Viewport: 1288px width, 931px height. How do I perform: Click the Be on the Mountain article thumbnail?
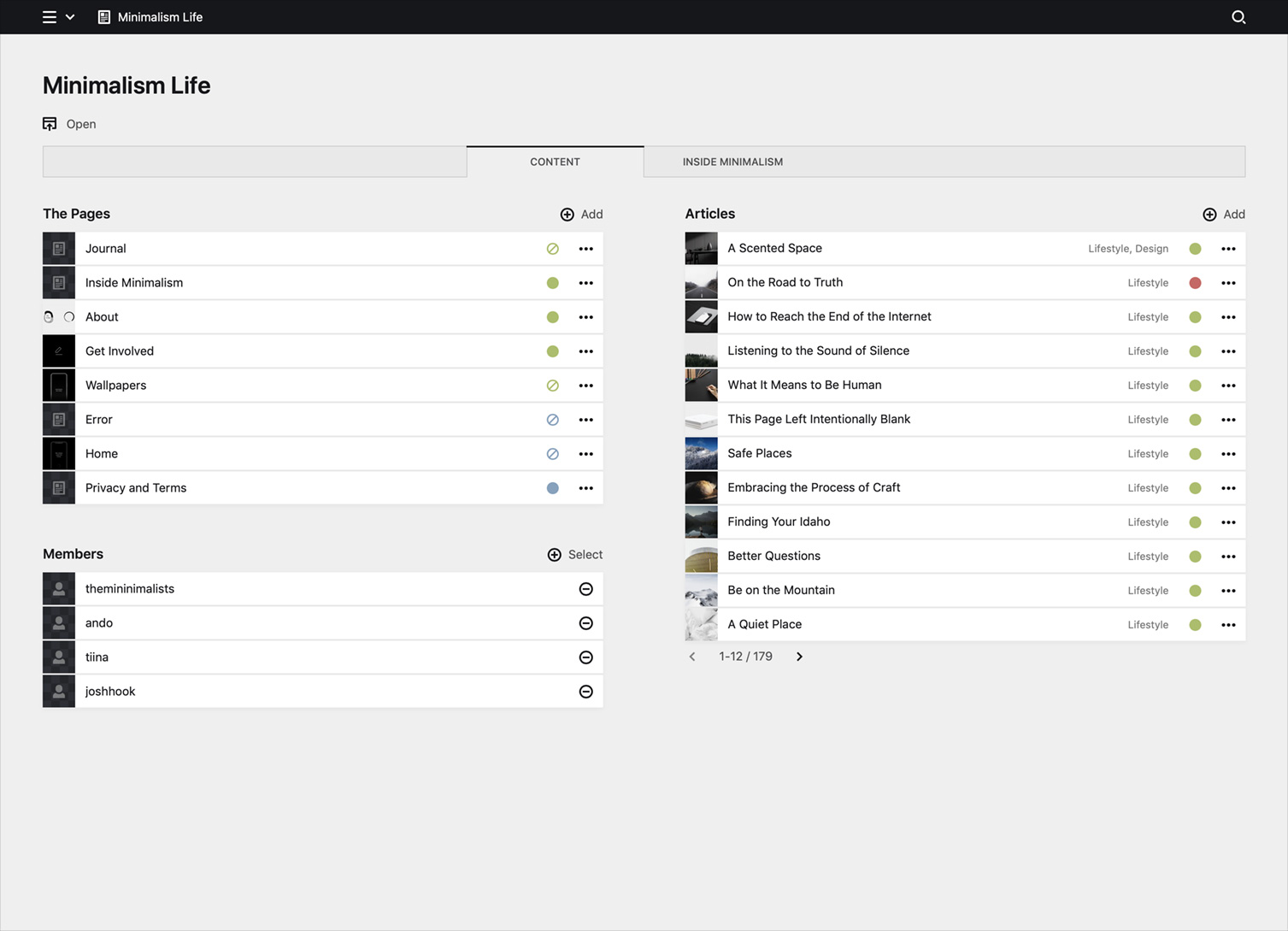pyautogui.click(x=701, y=590)
